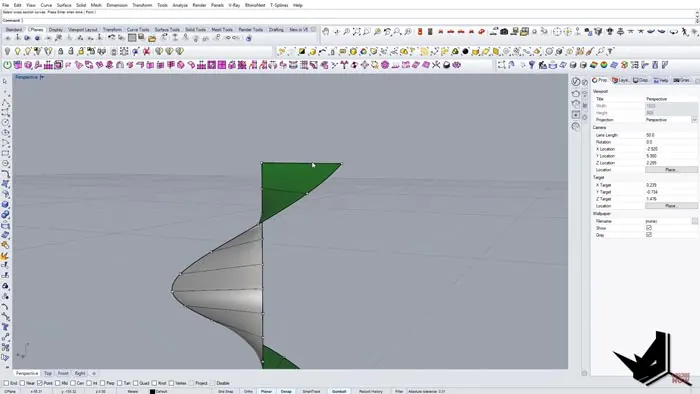
Task: Open the Filter status bar button
Action: coord(399,391)
